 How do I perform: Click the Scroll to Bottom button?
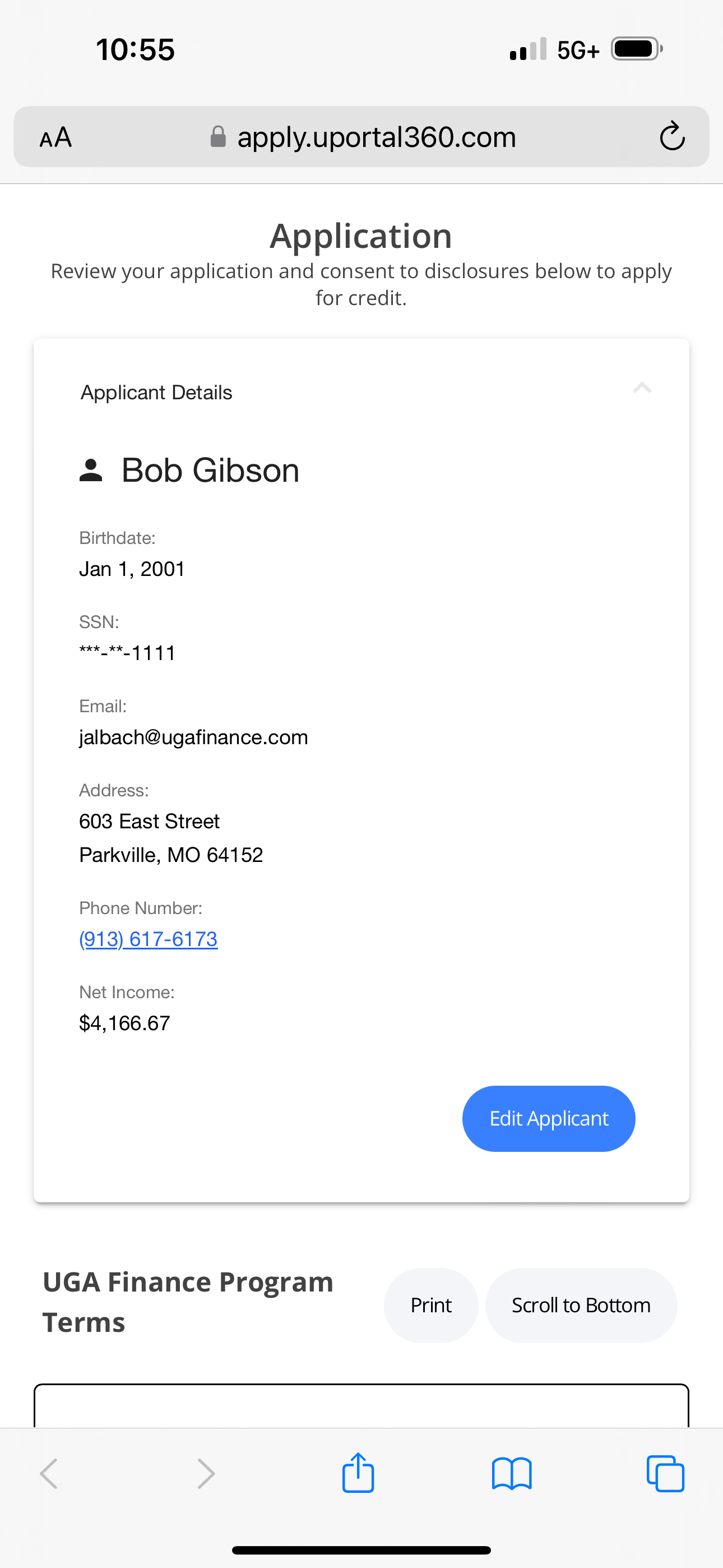pyautogui.click(x=581, y=1306)
